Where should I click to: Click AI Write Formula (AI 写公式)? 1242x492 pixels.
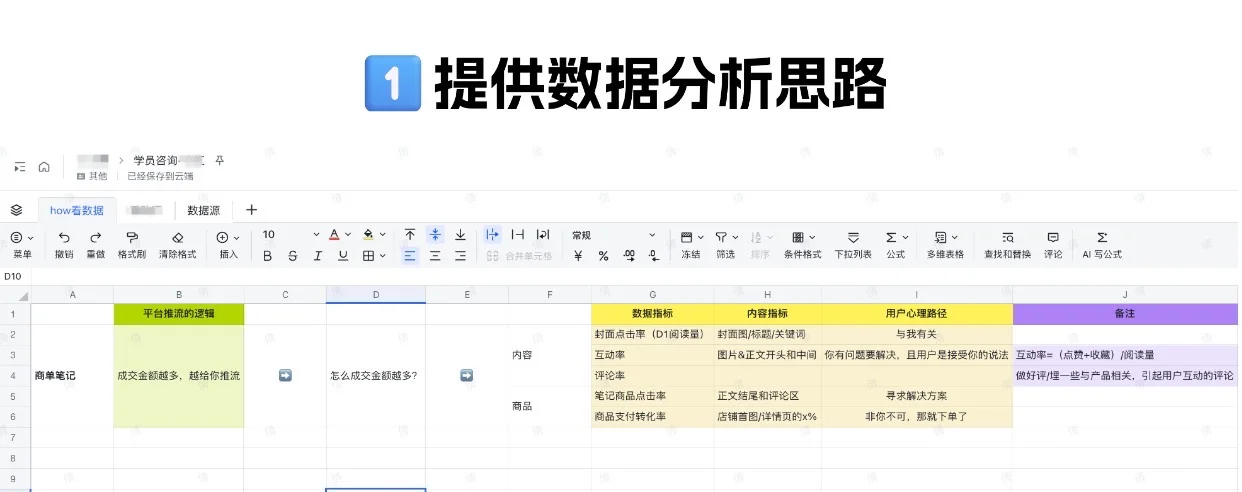pos(1102,244)
